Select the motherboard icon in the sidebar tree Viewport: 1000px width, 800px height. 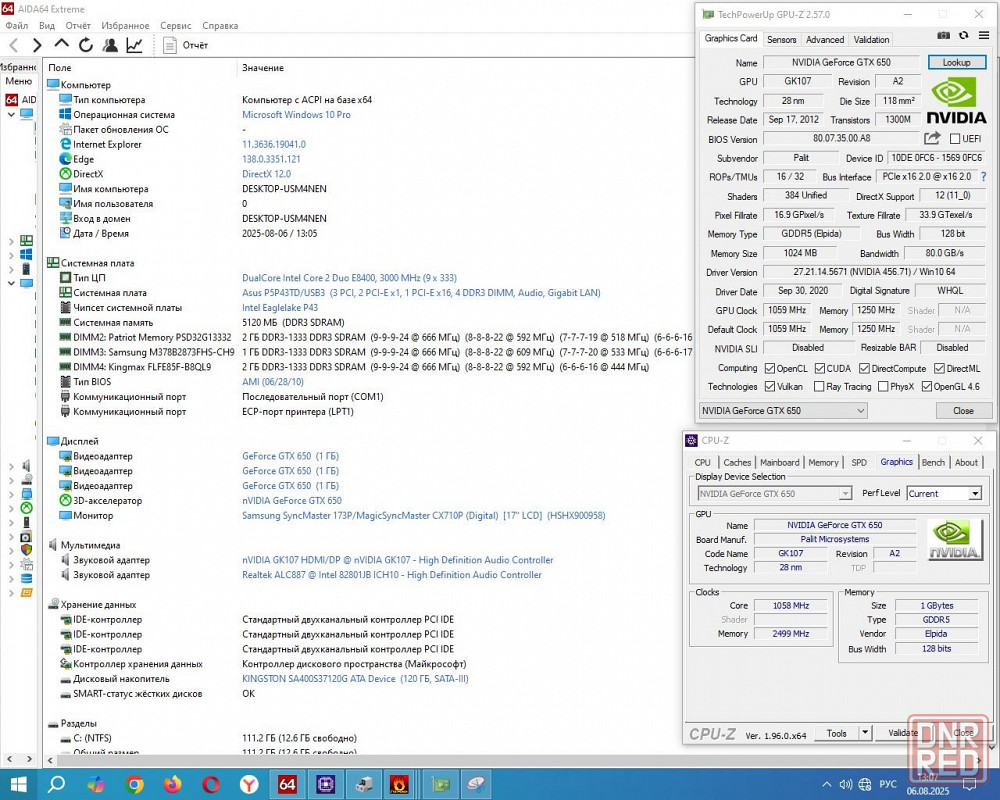[x=26, y=241]
